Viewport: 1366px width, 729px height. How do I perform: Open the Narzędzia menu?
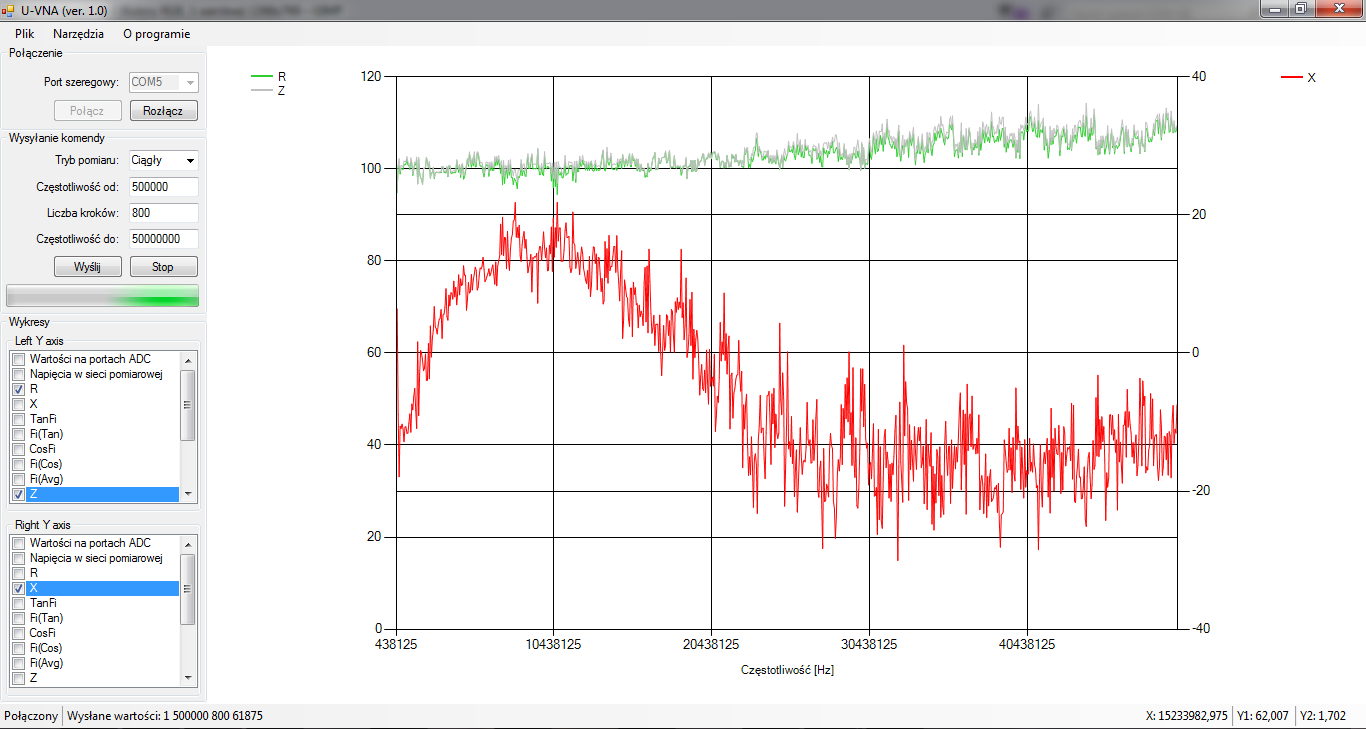click(x=78, y=33)
